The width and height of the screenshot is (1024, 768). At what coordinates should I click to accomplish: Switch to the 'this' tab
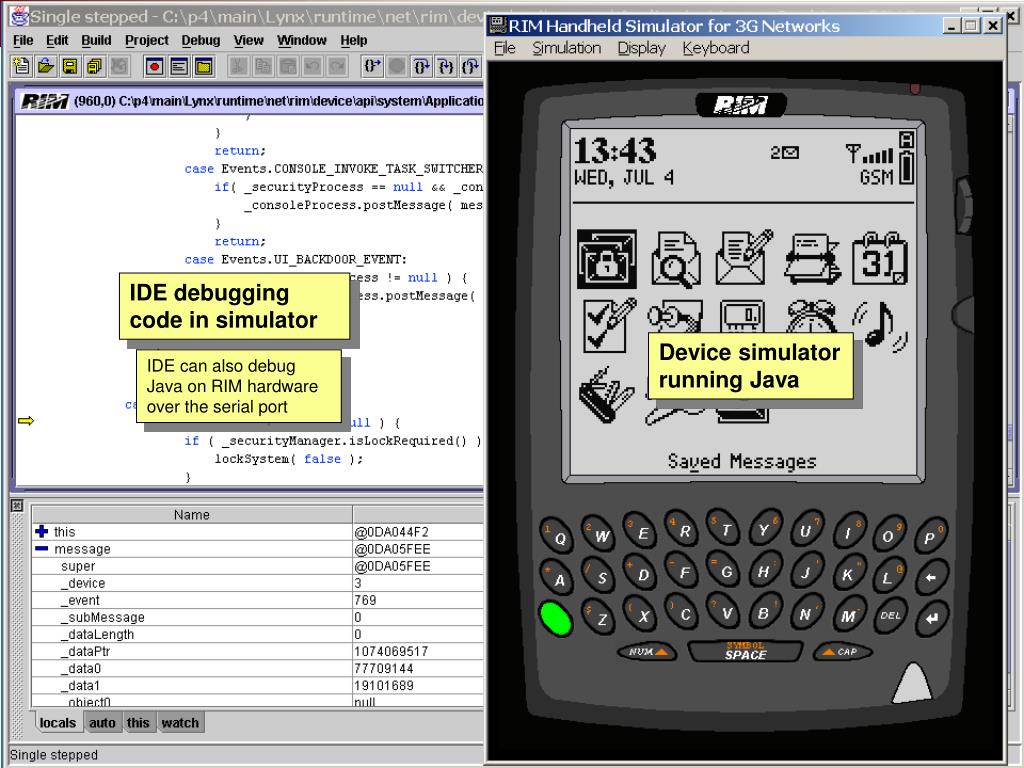coord(138,723)
